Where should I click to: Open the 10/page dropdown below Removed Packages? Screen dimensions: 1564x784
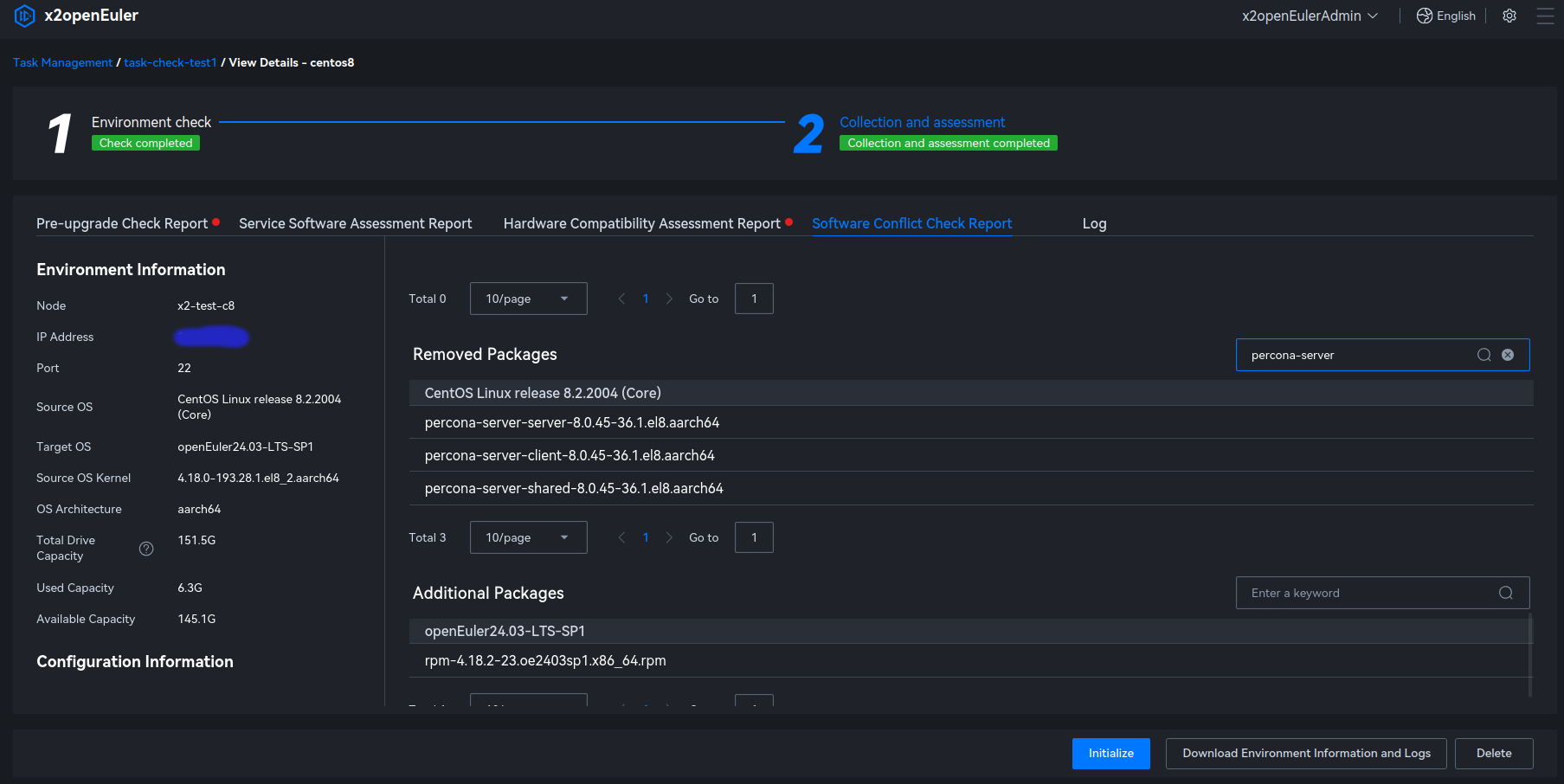528,537
